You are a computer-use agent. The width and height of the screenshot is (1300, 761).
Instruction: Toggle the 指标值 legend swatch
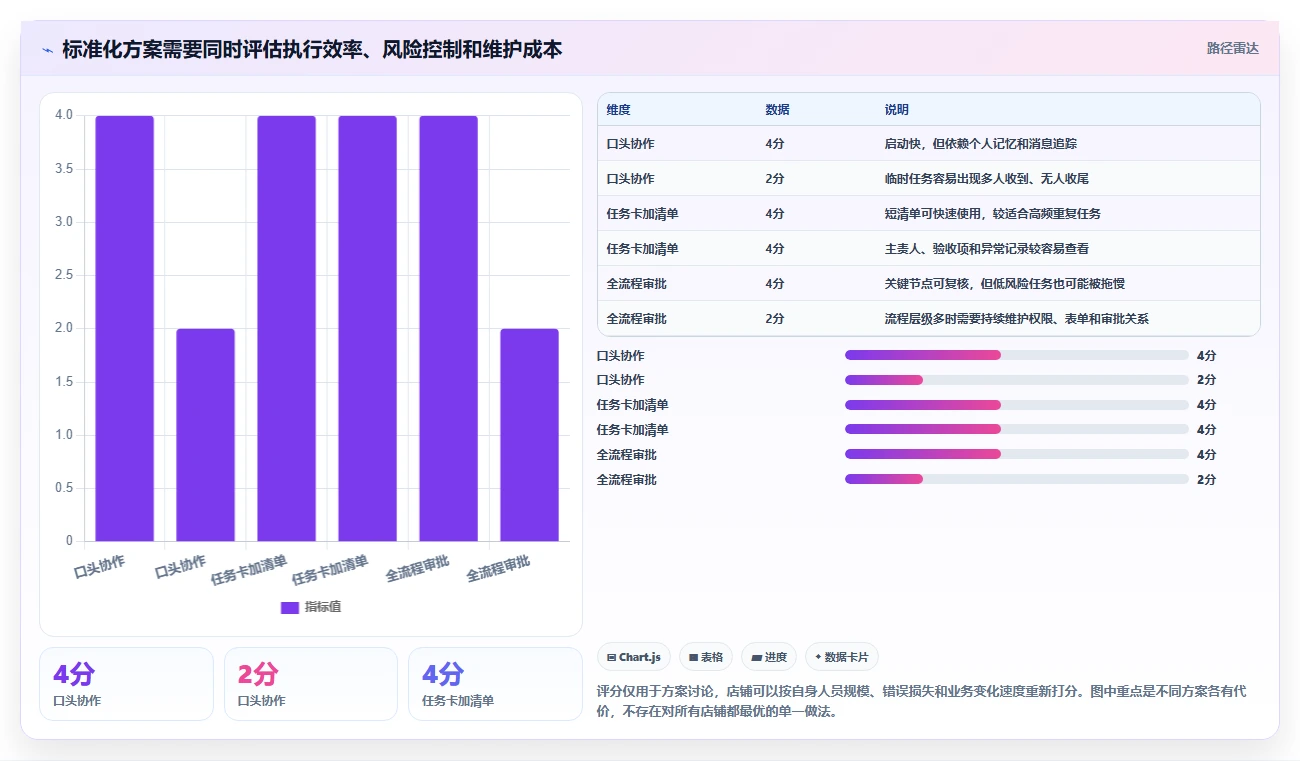[290, 607]
